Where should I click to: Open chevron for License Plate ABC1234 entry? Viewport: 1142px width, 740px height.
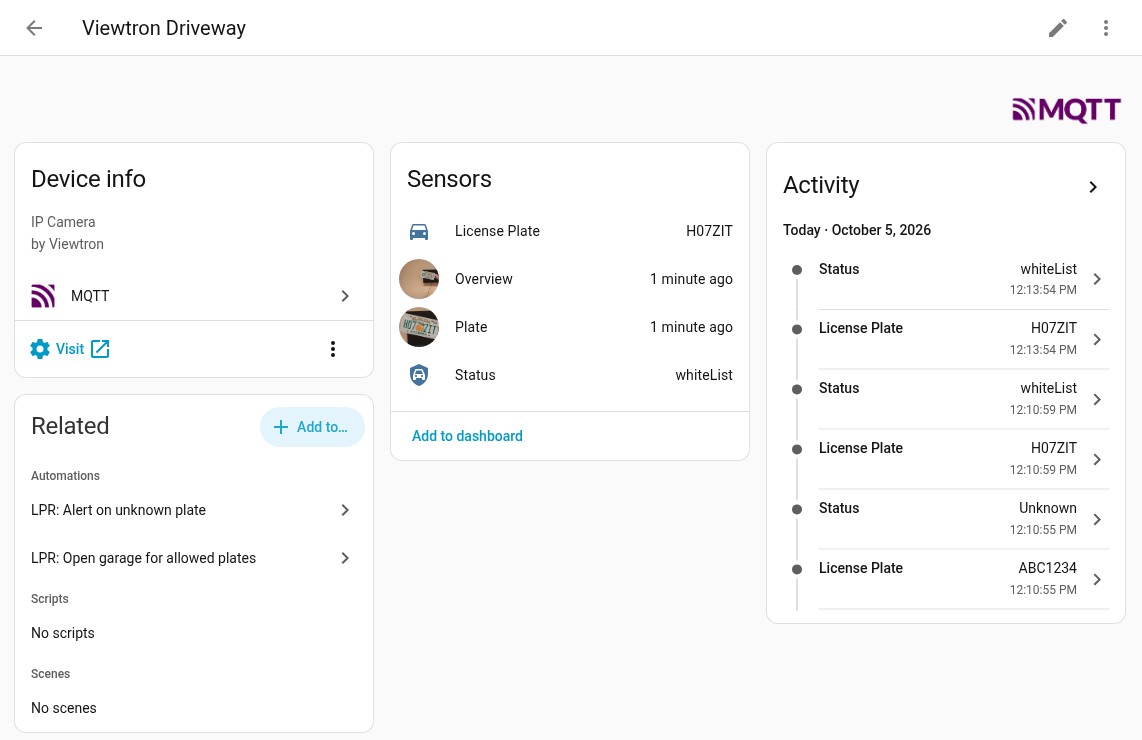1097,580
